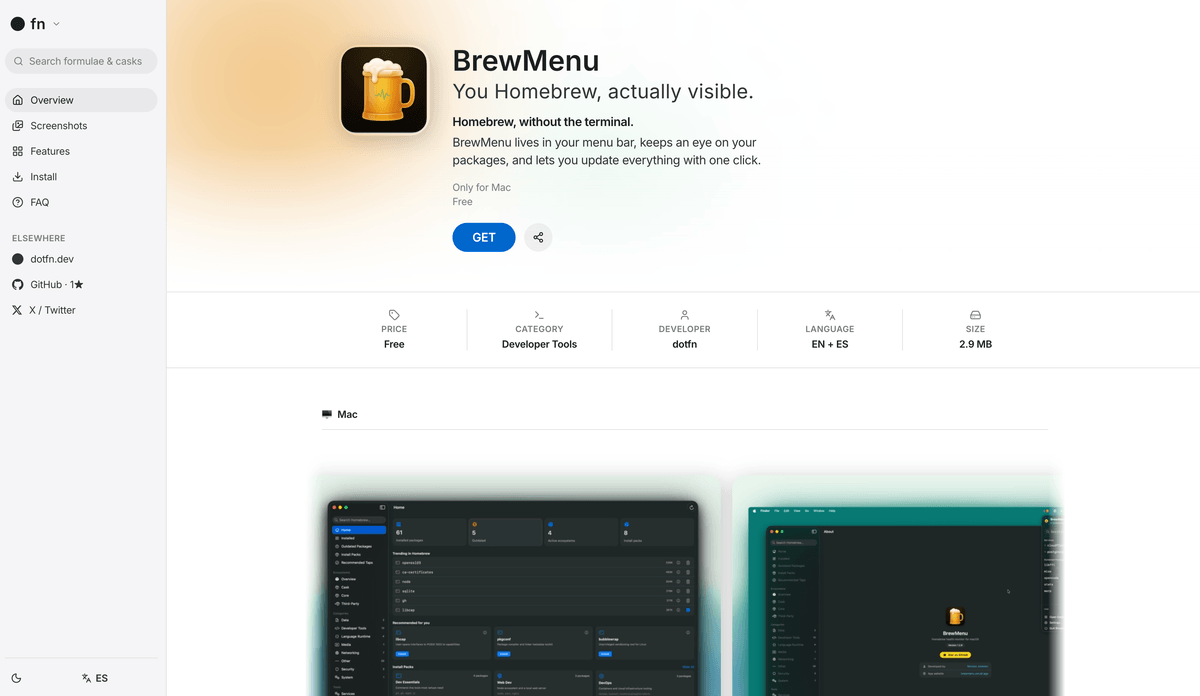Click the dotfn developer name
This screenshot has width=1200, height=696.
(x=685, y=344)
